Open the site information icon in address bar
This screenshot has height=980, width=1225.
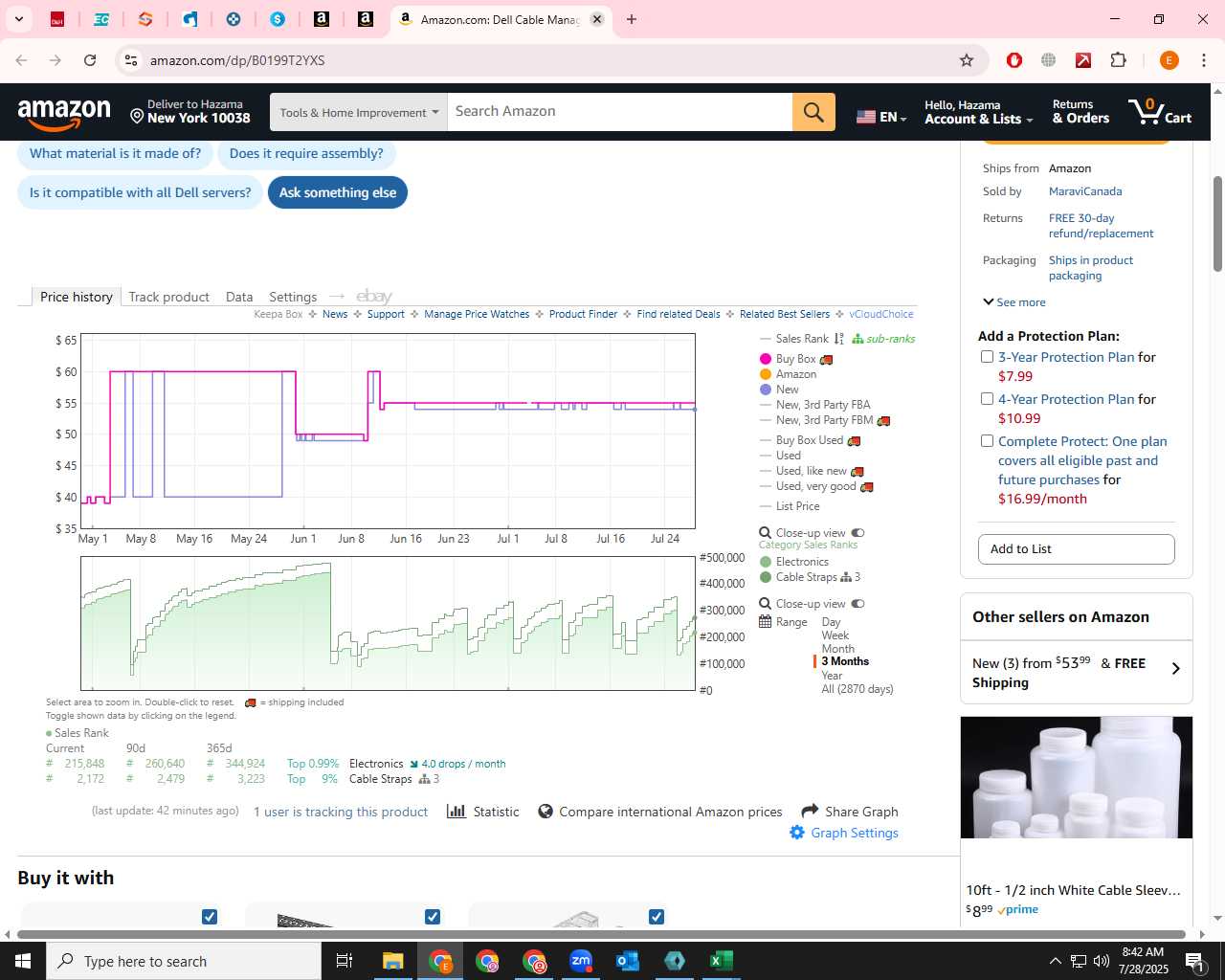coord(131,60)
